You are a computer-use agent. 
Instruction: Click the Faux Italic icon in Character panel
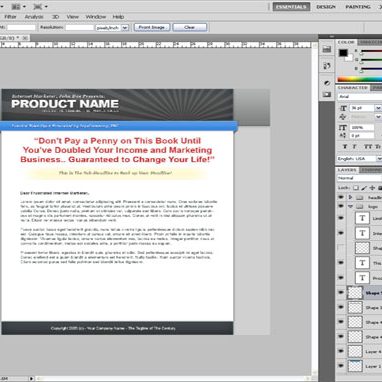point(355,147)
